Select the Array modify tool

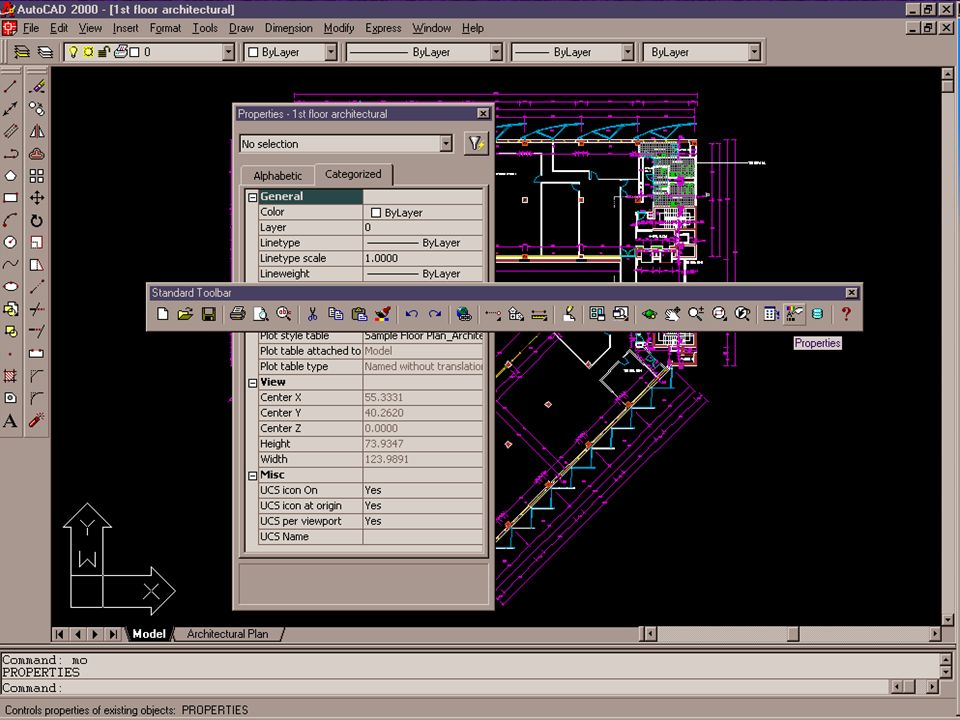[x=37, y=176]
